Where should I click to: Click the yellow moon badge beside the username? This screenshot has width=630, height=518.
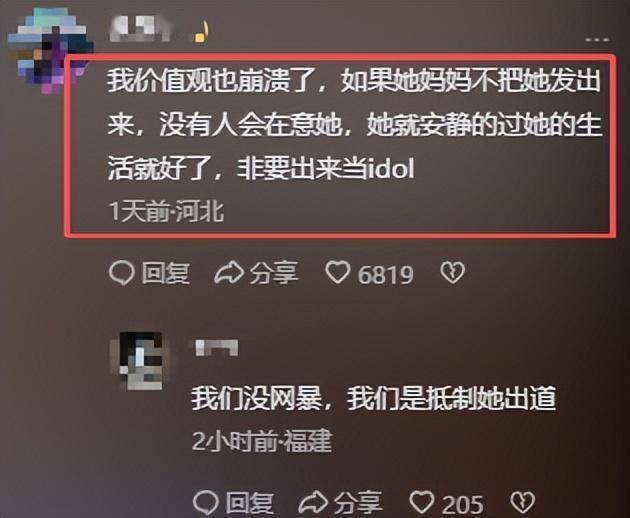(202, 32)
